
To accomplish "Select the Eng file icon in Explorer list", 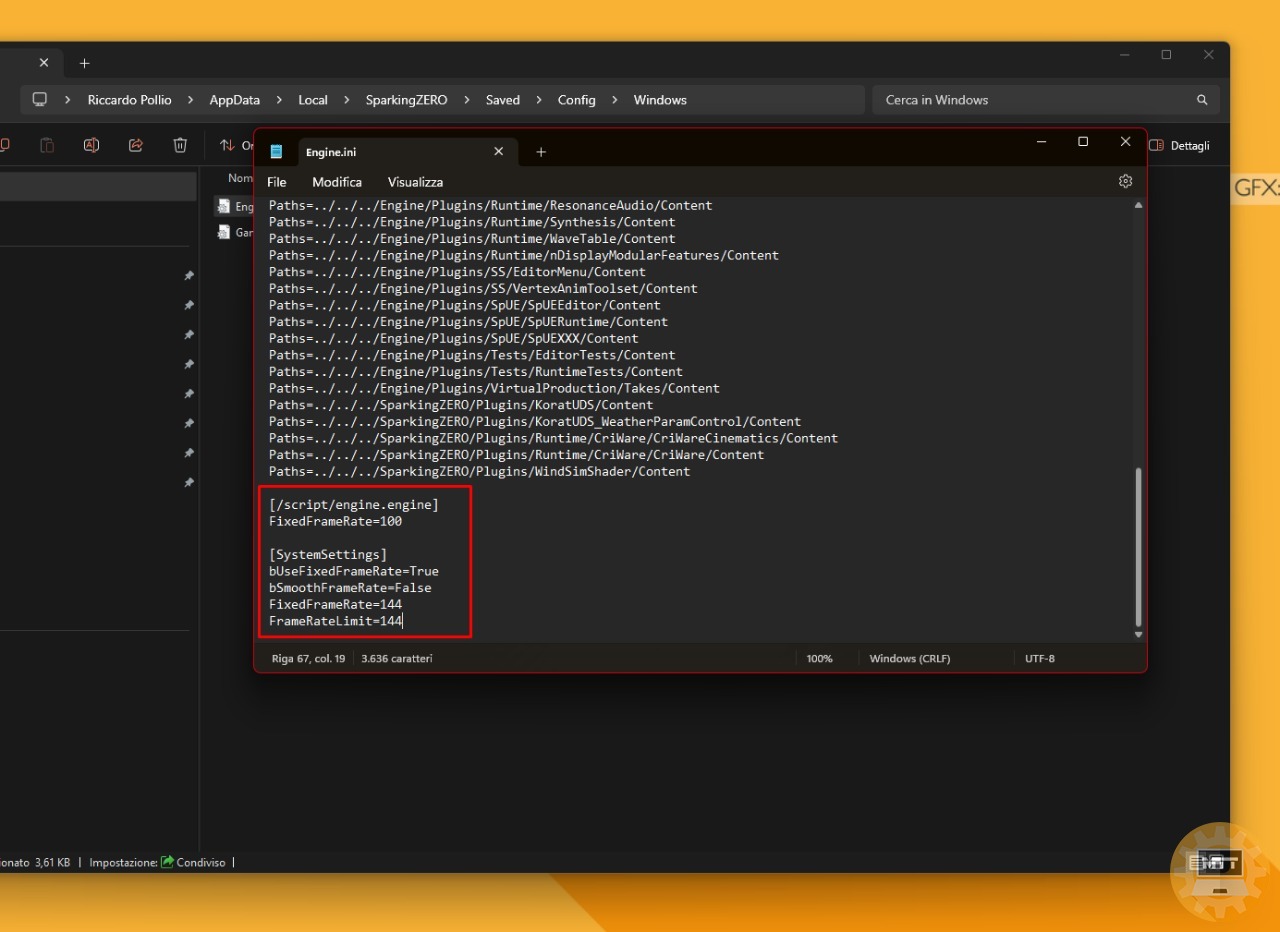I will 224,206.
